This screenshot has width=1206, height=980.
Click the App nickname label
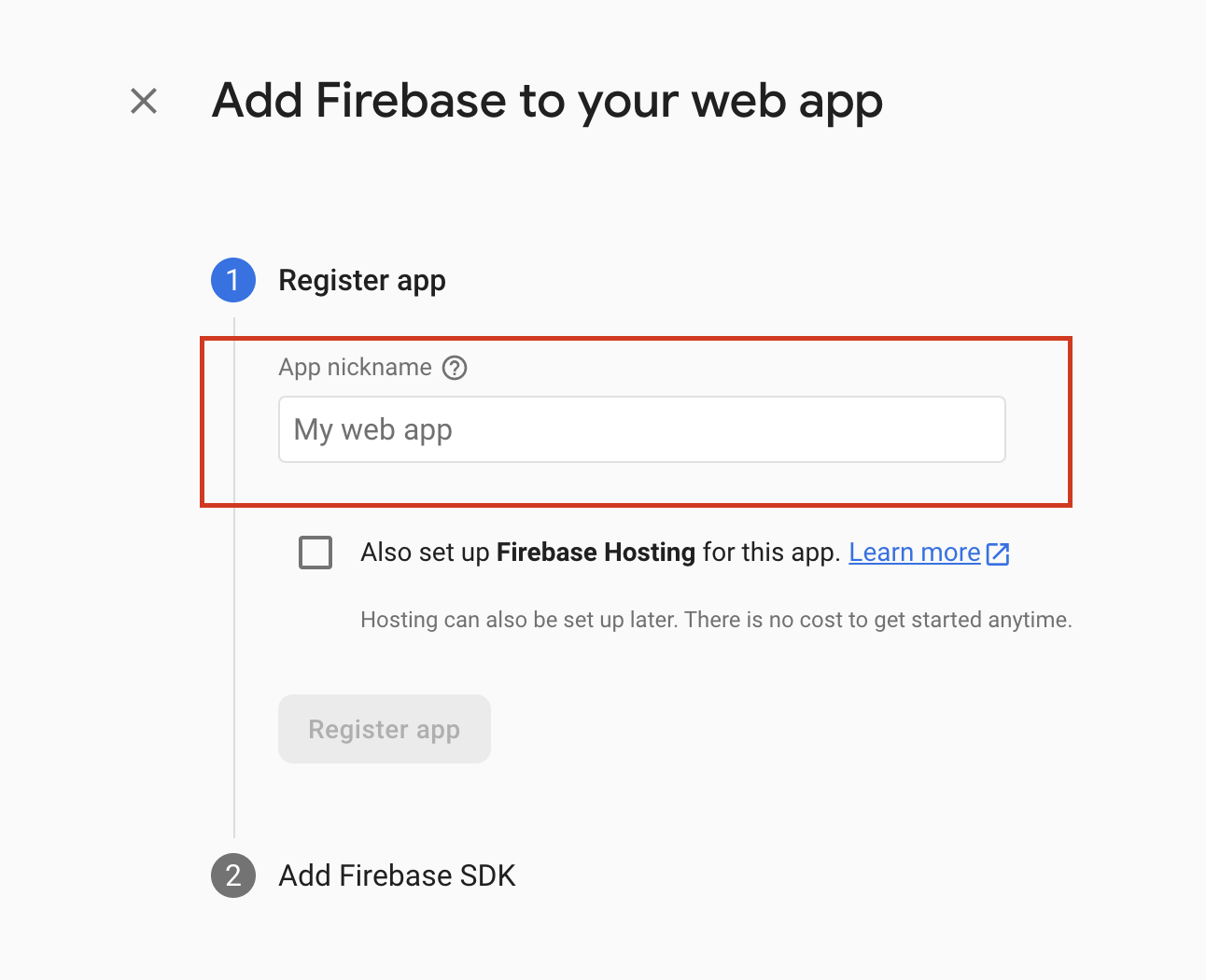point(355,368)
